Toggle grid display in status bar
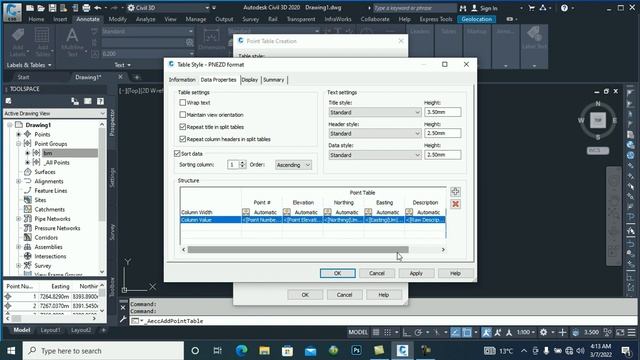Screen dimensions: 640x360 [x=376, y=332]
